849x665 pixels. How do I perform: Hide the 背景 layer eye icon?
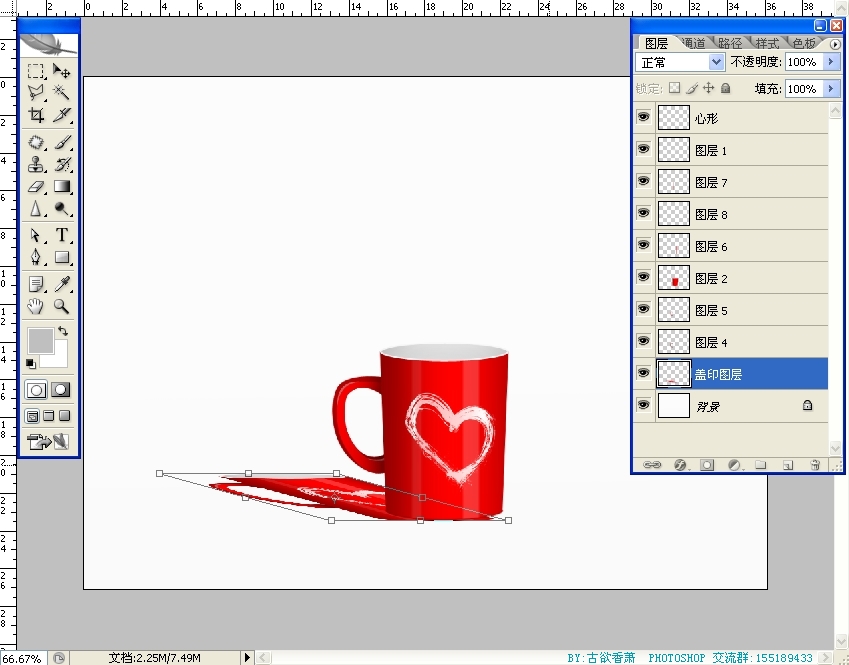click(x=643, y=406)
